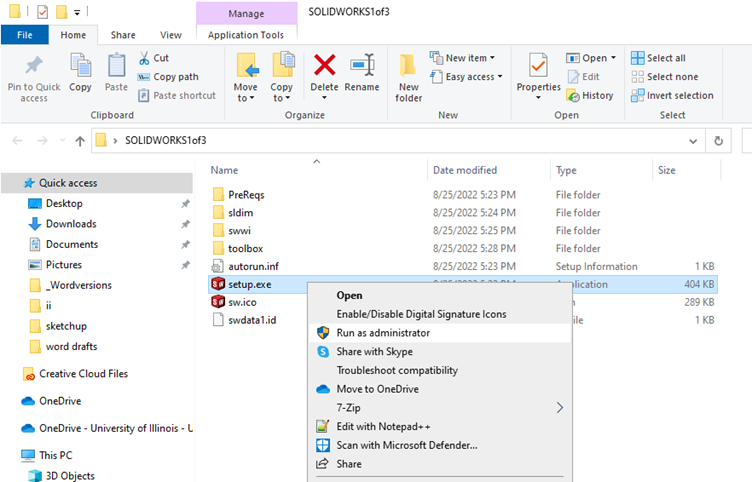This screenshot has width=752, height=482.
Task: Click the Copy ribbon button
Action: pos(80,72)
